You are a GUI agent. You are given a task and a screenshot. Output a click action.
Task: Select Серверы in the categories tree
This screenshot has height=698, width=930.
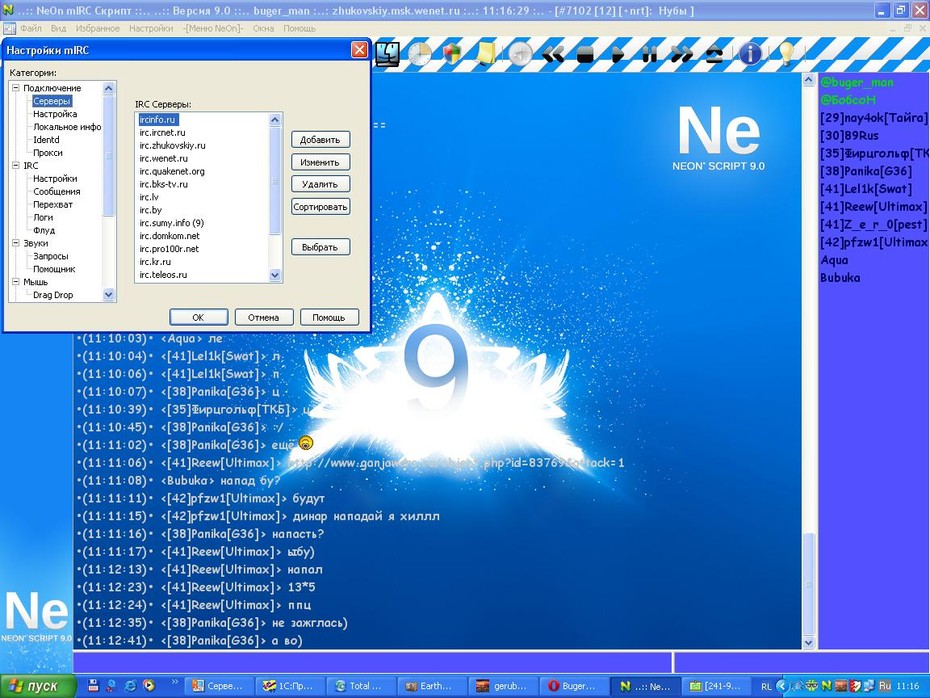(52, 101)
